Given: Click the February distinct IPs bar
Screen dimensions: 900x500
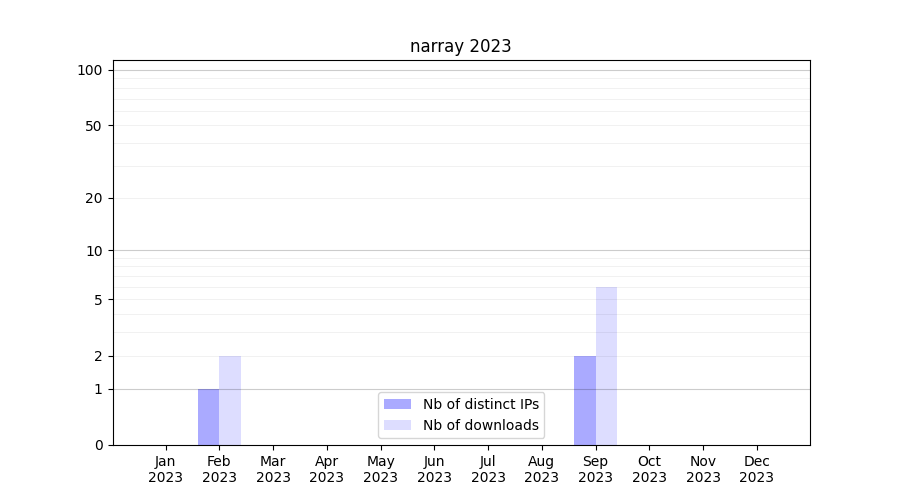Looking at the screenshot, I should (x=208, y=417).
